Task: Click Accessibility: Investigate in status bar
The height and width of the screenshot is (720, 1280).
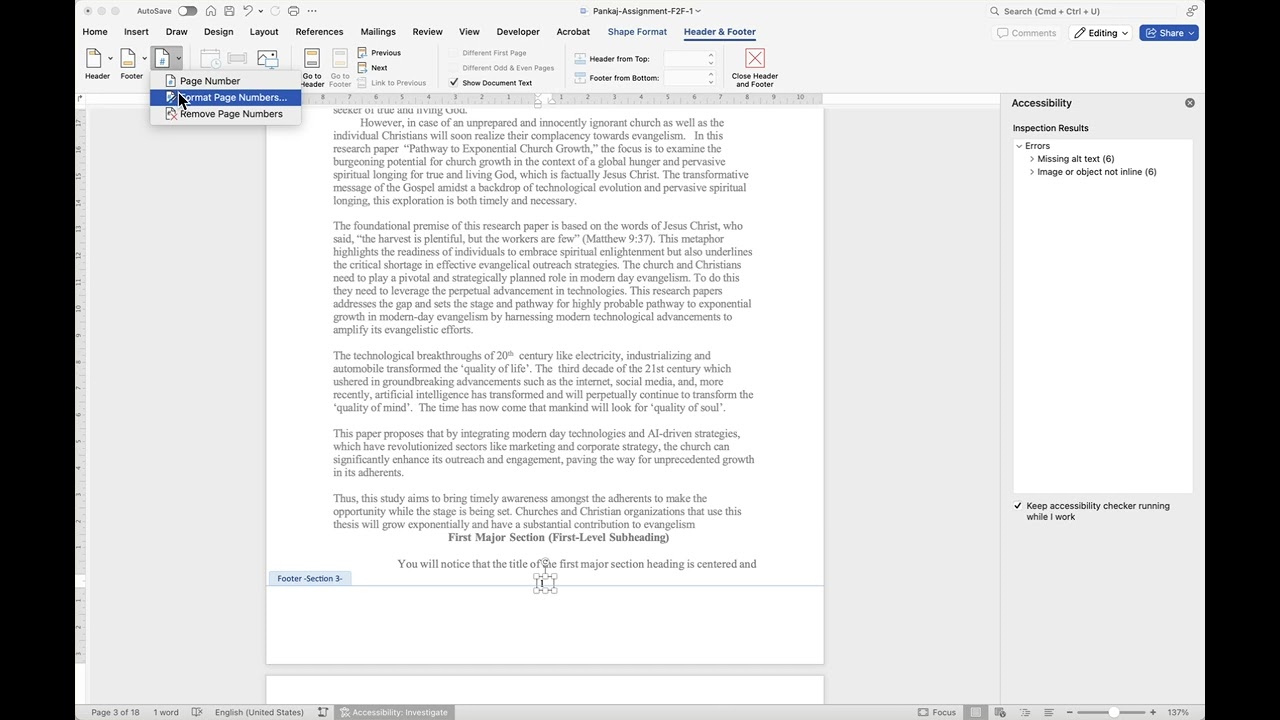Action: tap(393, 712)
